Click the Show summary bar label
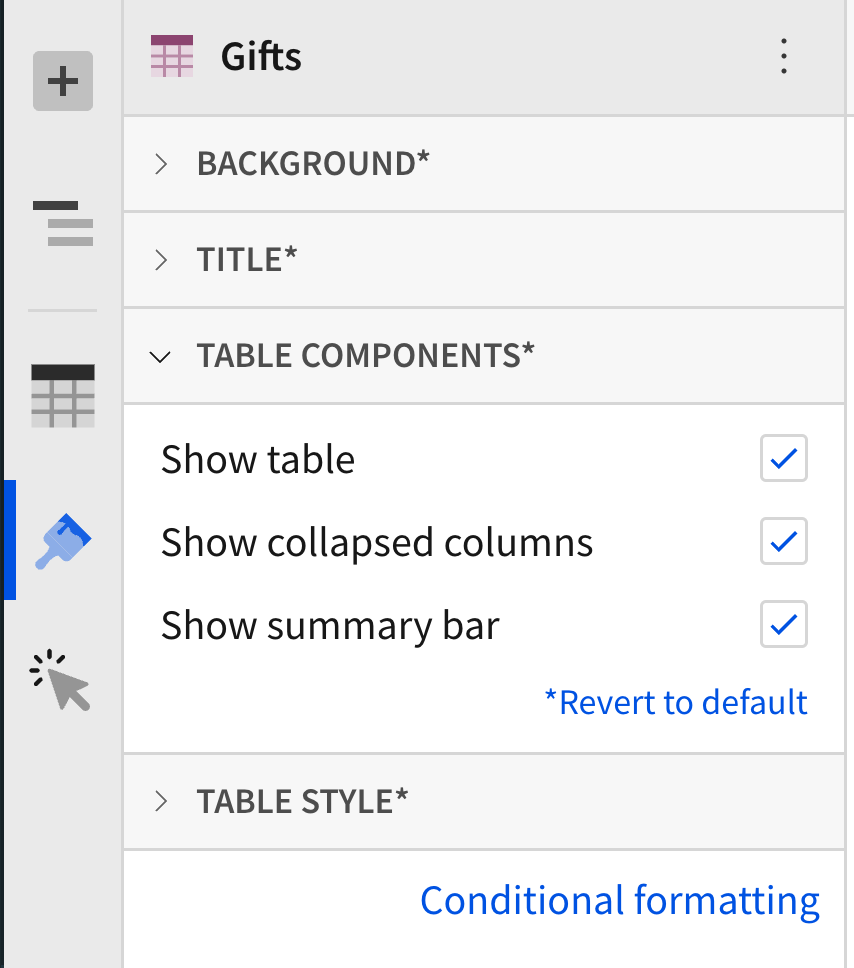 tap(330, 625)
